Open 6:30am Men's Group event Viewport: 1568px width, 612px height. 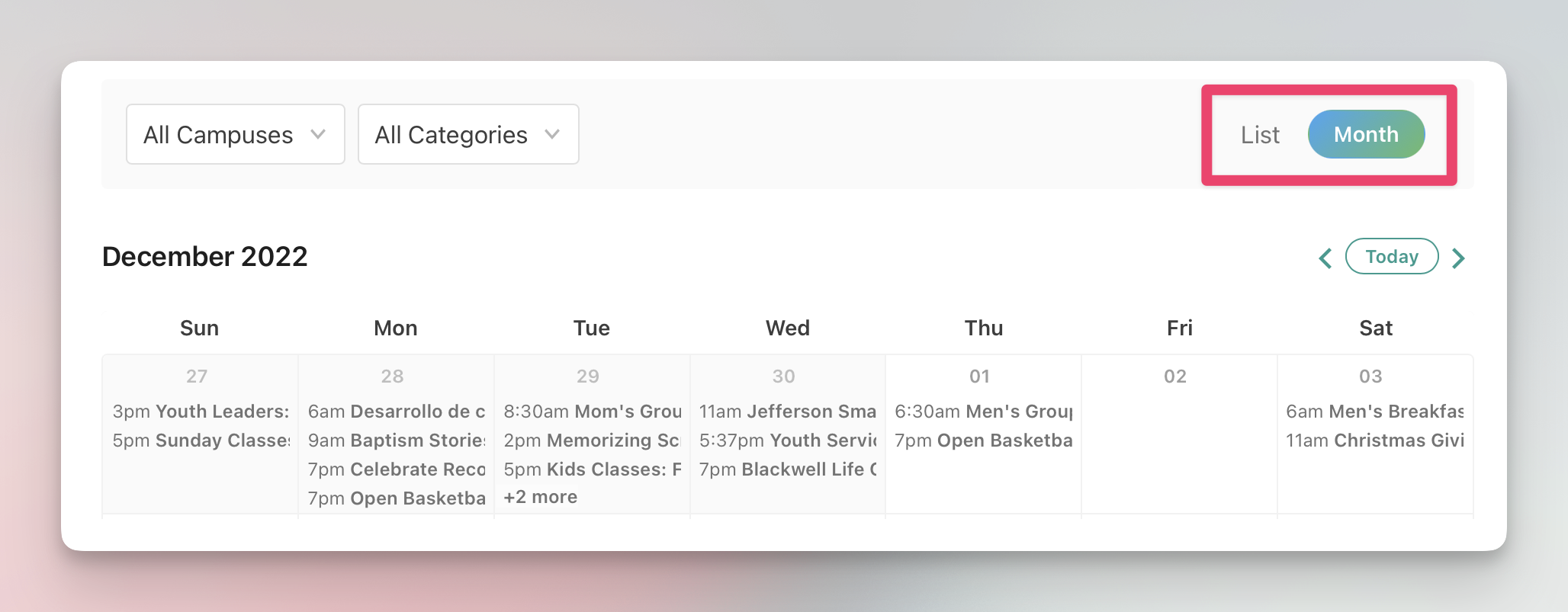[984, 412]
